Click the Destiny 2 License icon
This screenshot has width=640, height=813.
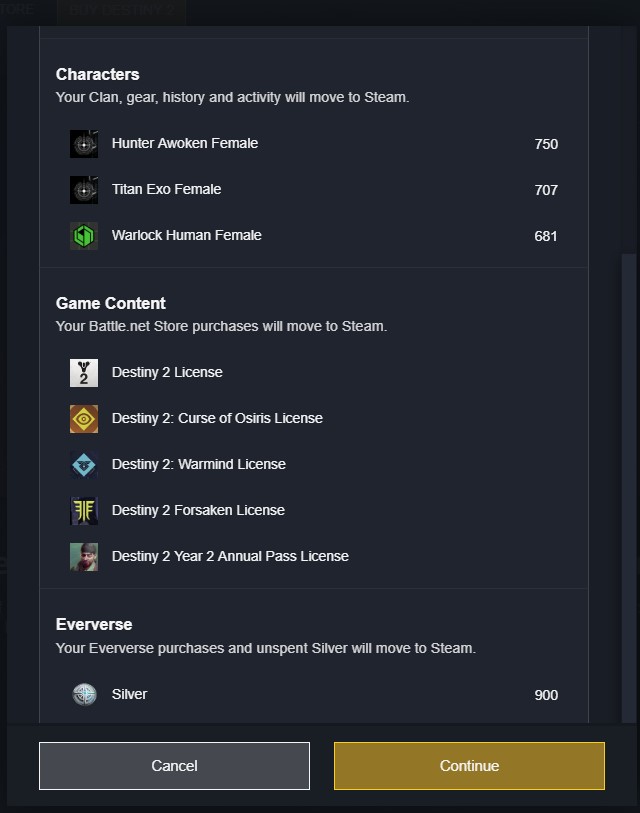click(84, 372)
